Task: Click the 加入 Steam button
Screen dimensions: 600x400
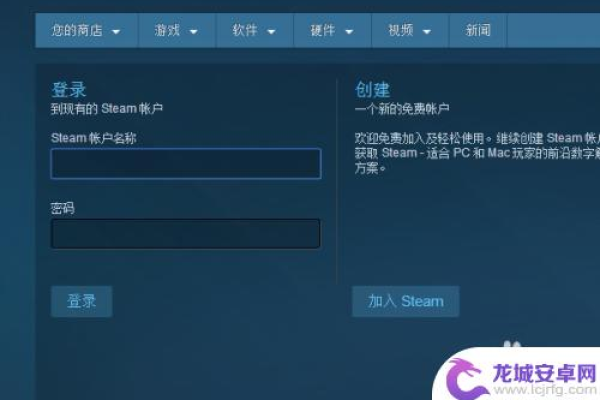Action: point(406,301)
